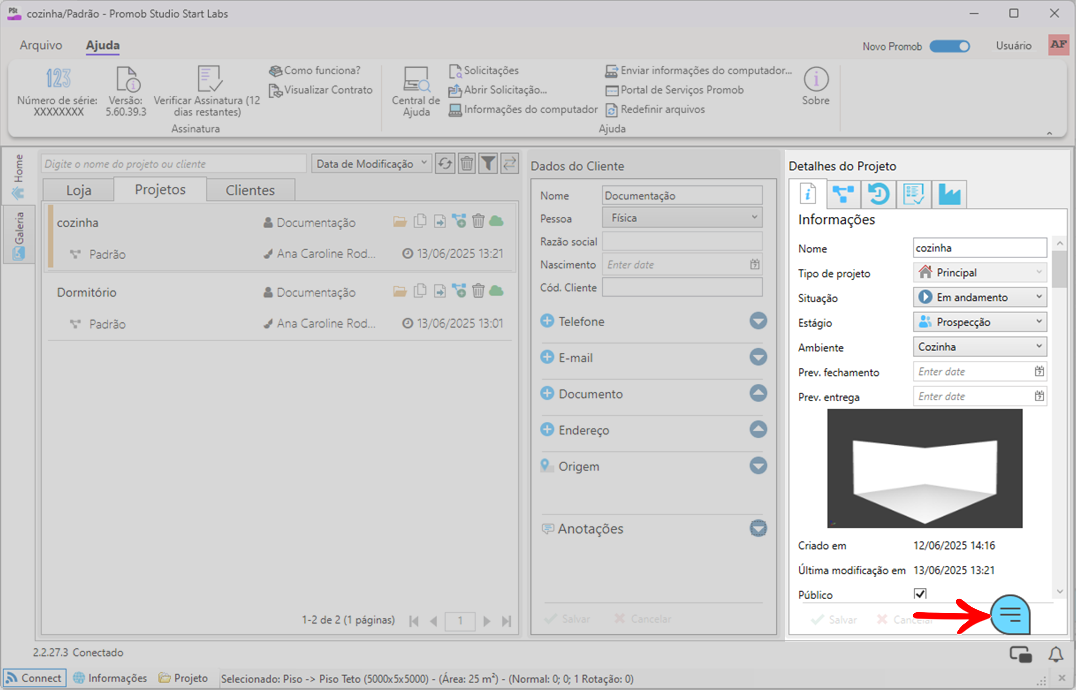Click copy icon in the Dormitório row
This screenshot has height=690, width=1076.
click(x=420, y=291)
